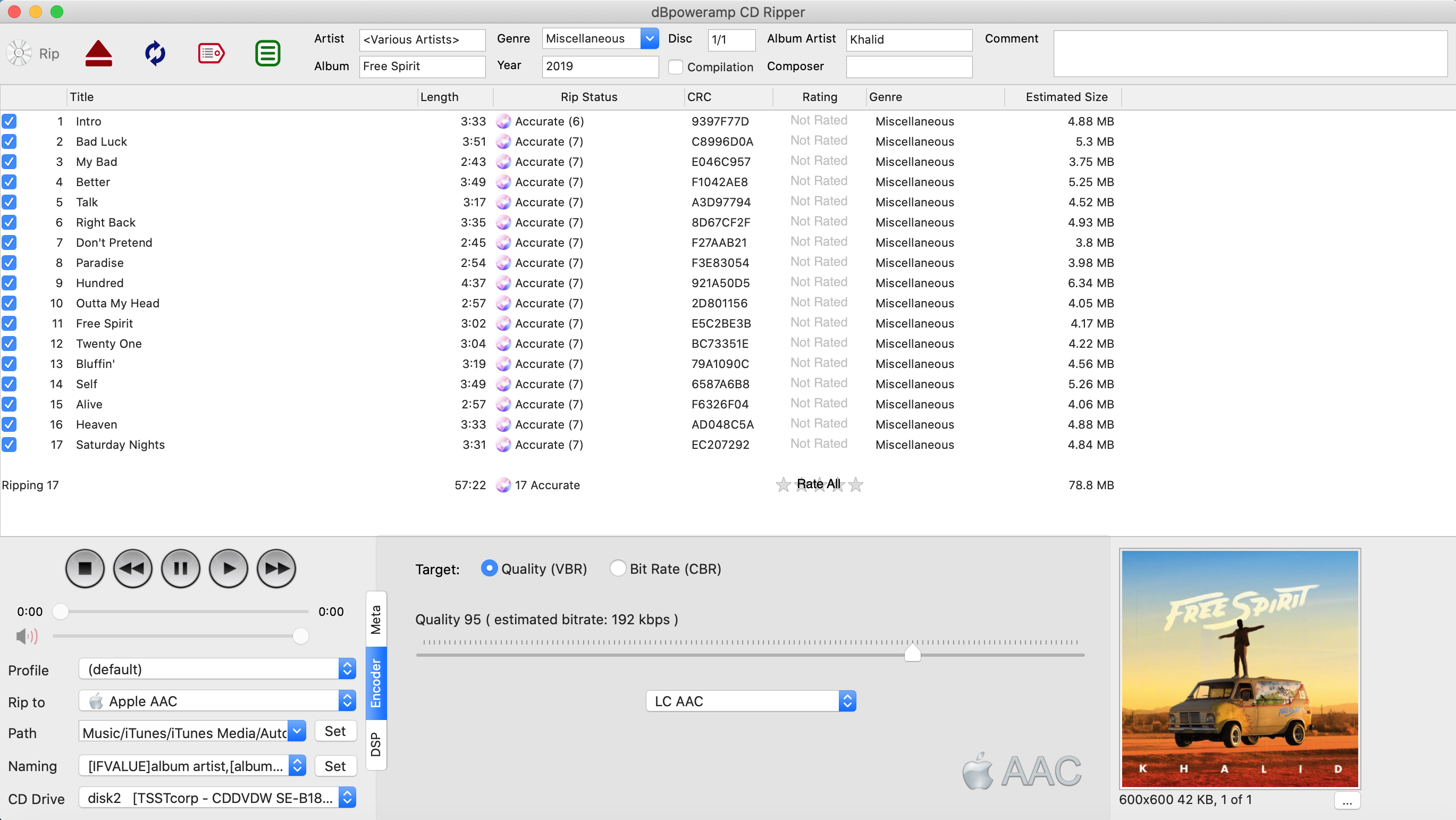Click the refresh/re-read CD icon
Viewport: 1456px width, 820px height.
pyautogui.click(x=154, y=53)
